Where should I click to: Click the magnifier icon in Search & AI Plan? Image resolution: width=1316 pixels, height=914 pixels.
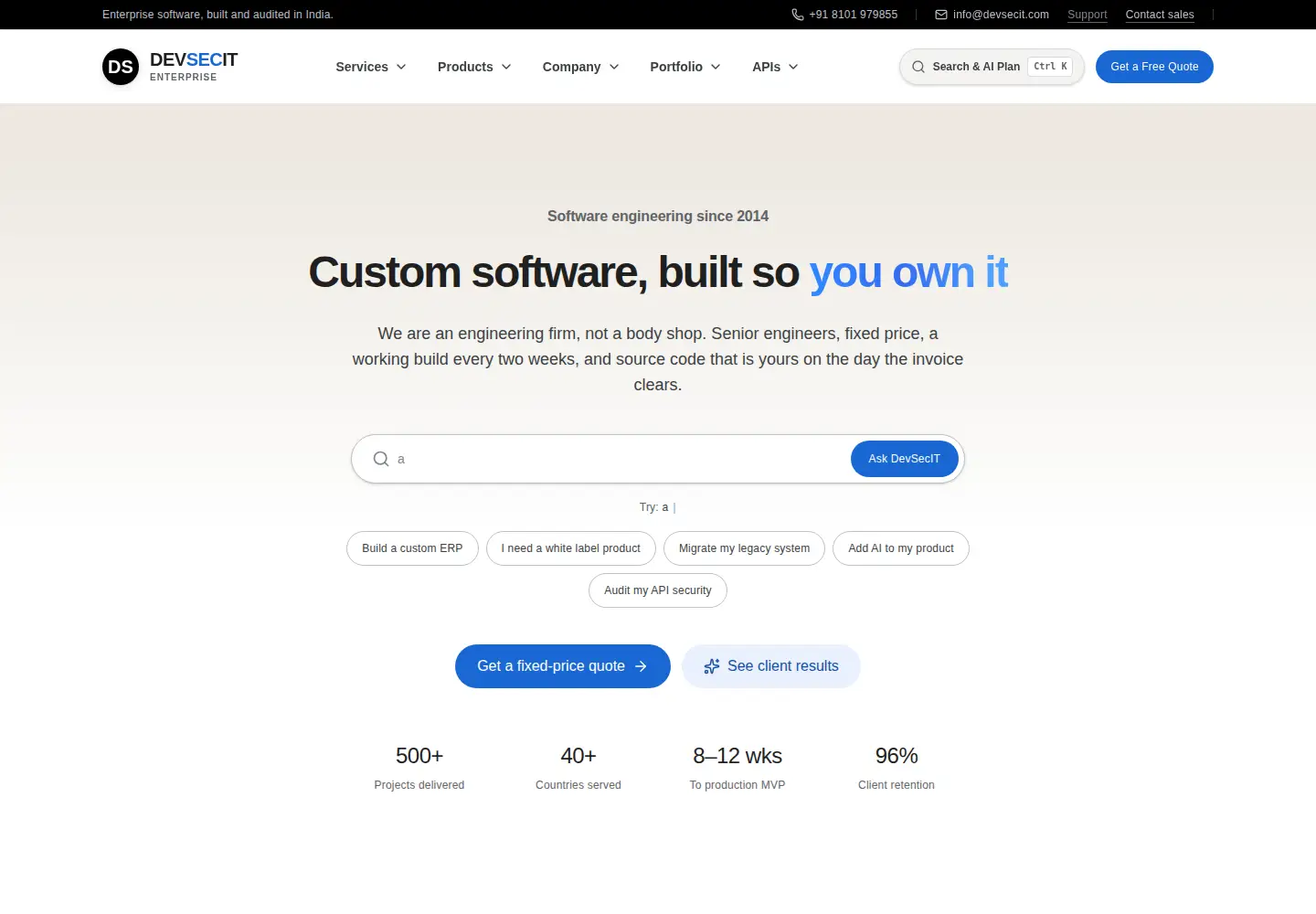click(x=918, y=67)
